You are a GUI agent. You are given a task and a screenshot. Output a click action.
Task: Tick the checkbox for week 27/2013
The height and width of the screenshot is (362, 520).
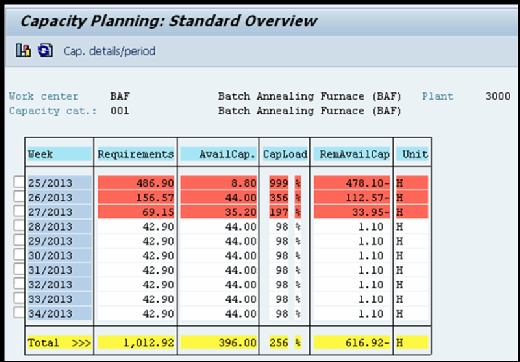(19, 211)
